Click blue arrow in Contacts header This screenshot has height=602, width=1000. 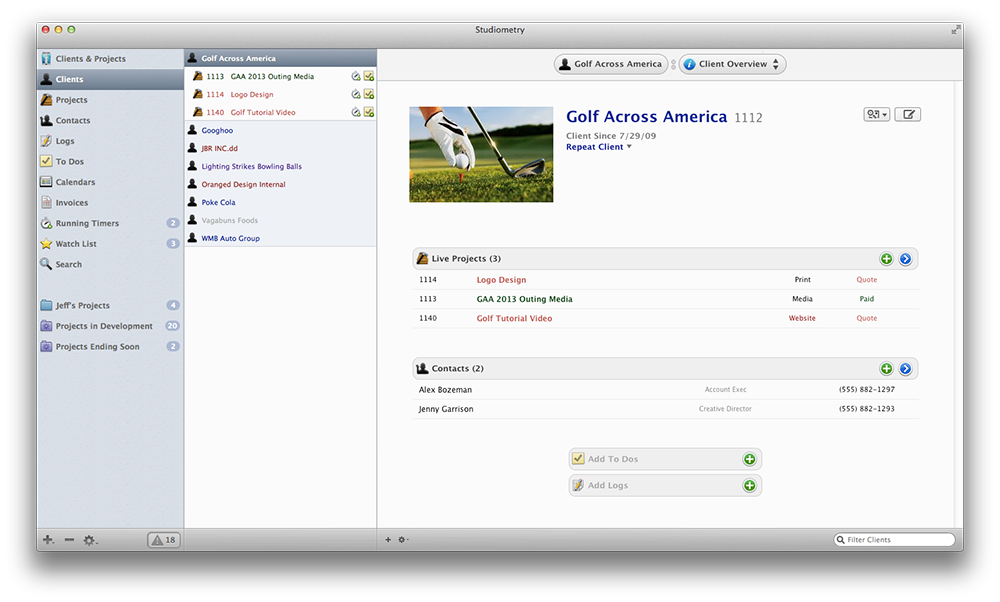[905, 369]
